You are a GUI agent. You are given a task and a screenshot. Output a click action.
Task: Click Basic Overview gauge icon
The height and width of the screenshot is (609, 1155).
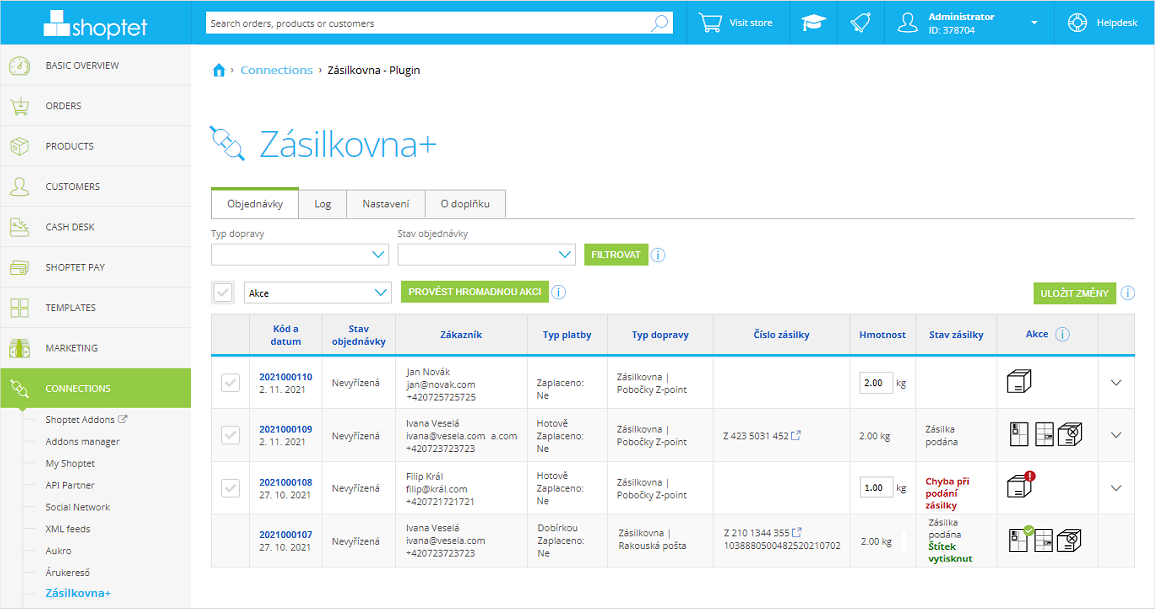pyautogui.click(x=20, y=66)
